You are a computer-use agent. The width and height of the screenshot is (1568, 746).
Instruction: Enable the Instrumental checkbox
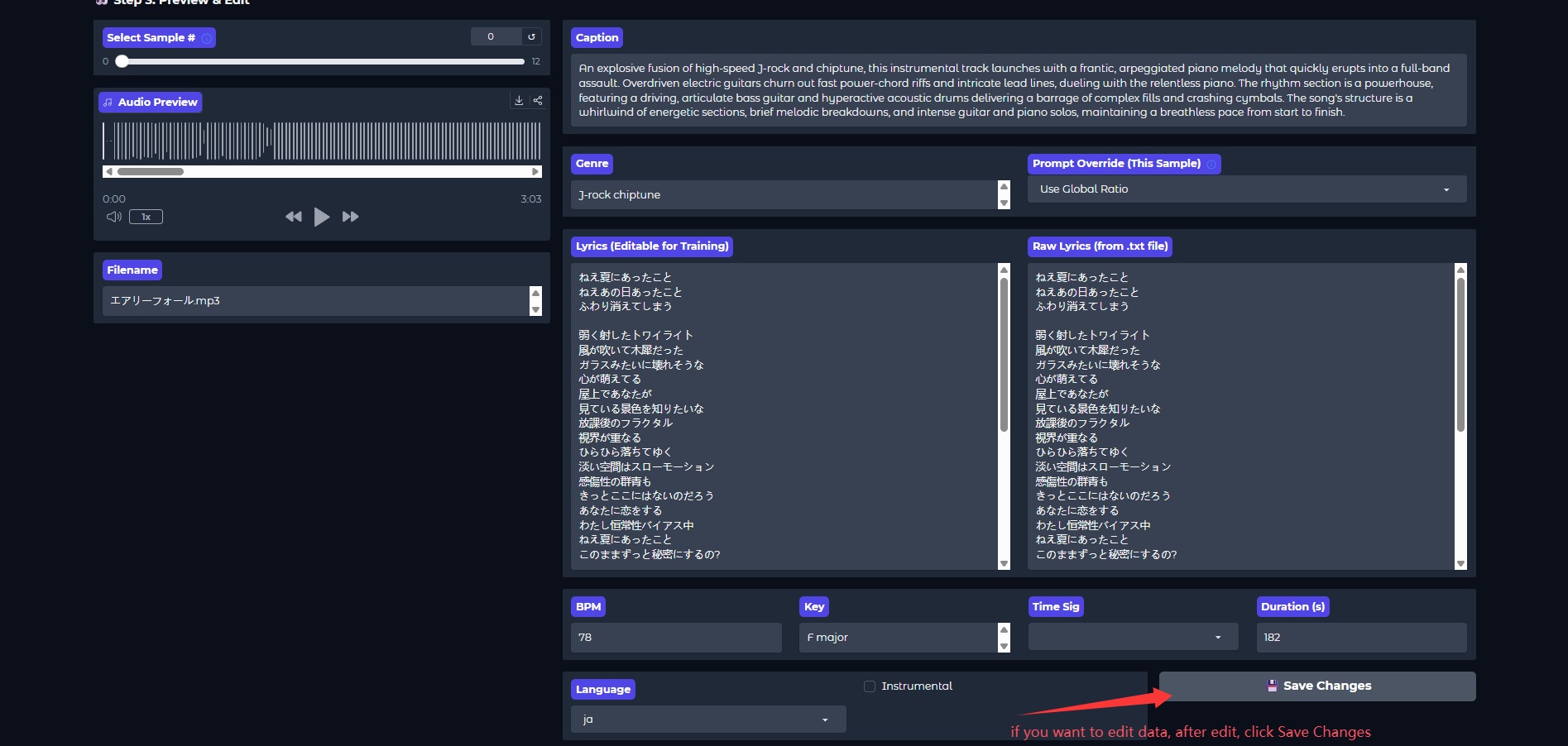click(x=870, y=686)
